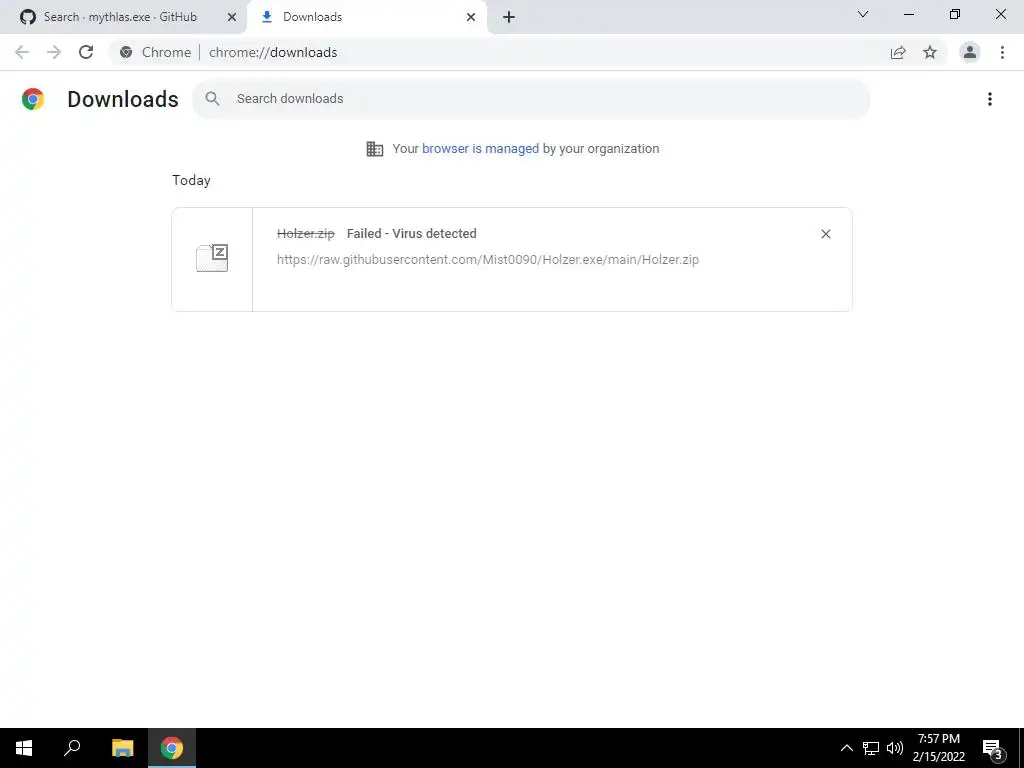Open a new browser tab
1024x768 pixels.
coord(509,17)
